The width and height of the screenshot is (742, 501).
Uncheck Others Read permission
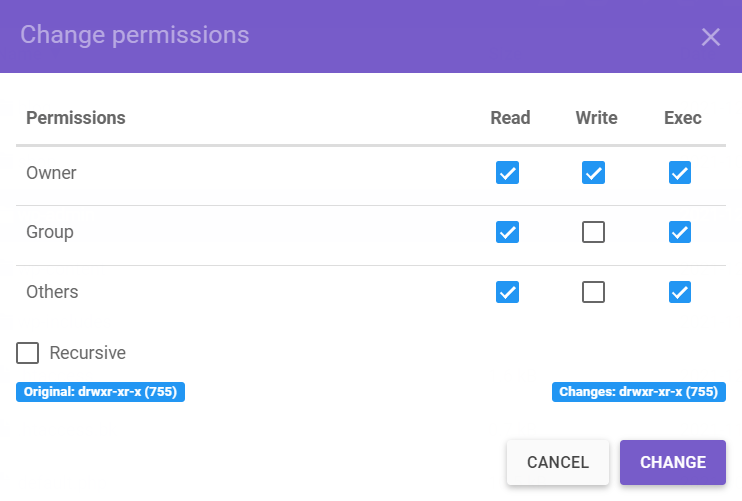tap(507, 292)
